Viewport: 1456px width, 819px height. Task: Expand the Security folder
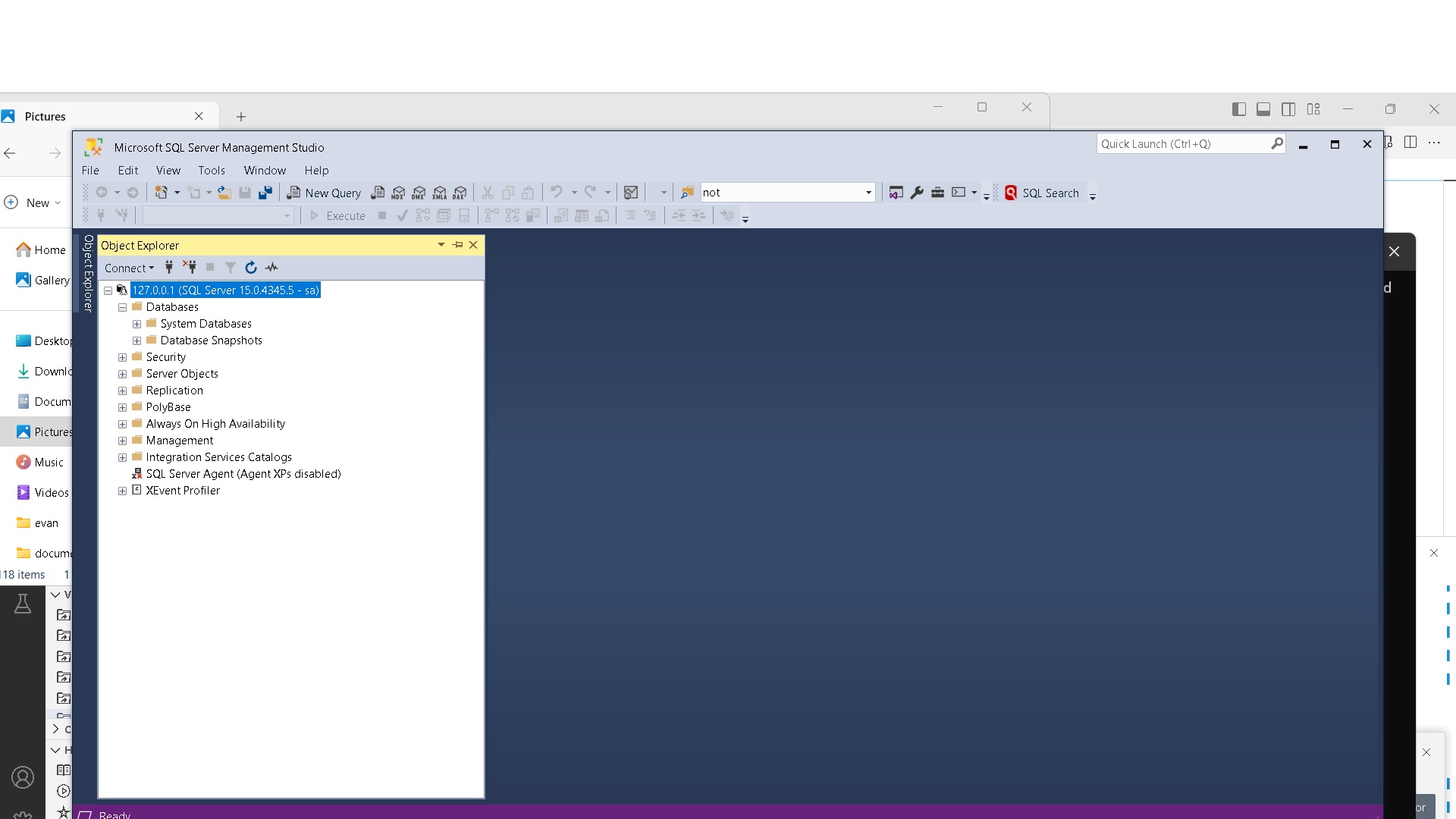(x=122, y=357)
